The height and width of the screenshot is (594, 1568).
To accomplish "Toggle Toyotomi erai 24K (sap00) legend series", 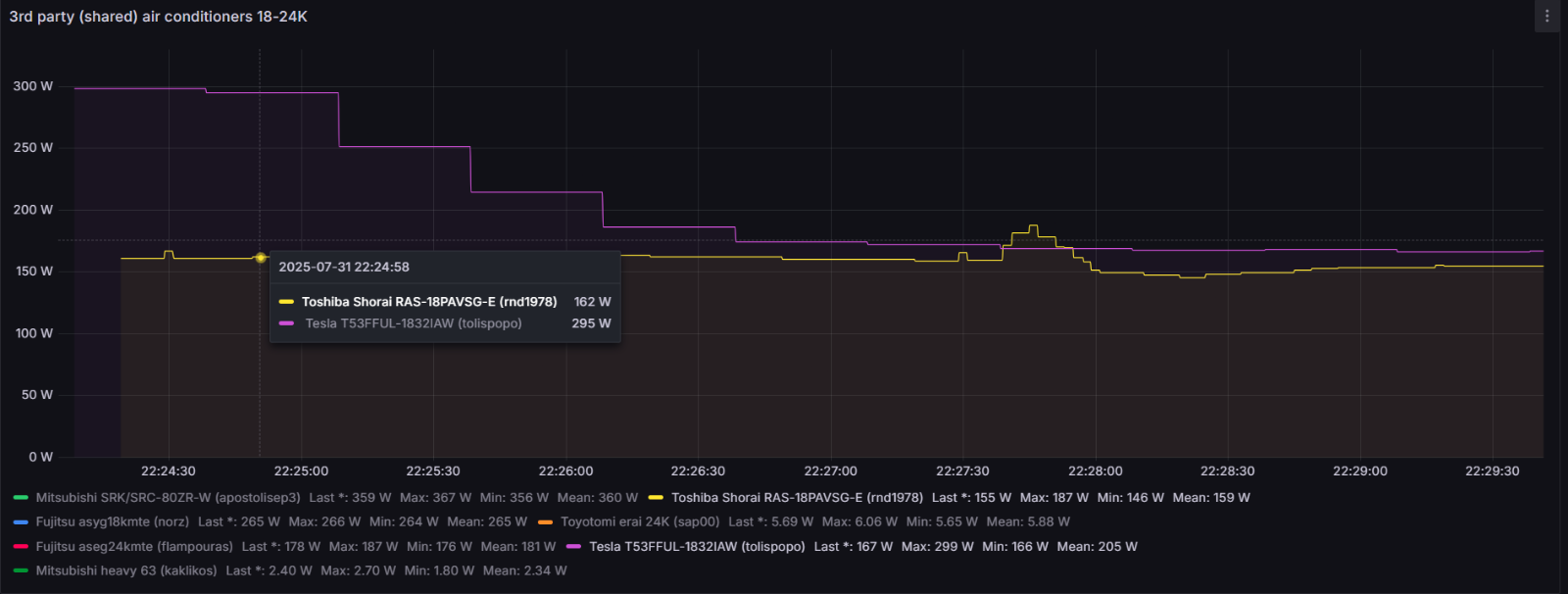I will pyautogui.click(x=640, y=522).
